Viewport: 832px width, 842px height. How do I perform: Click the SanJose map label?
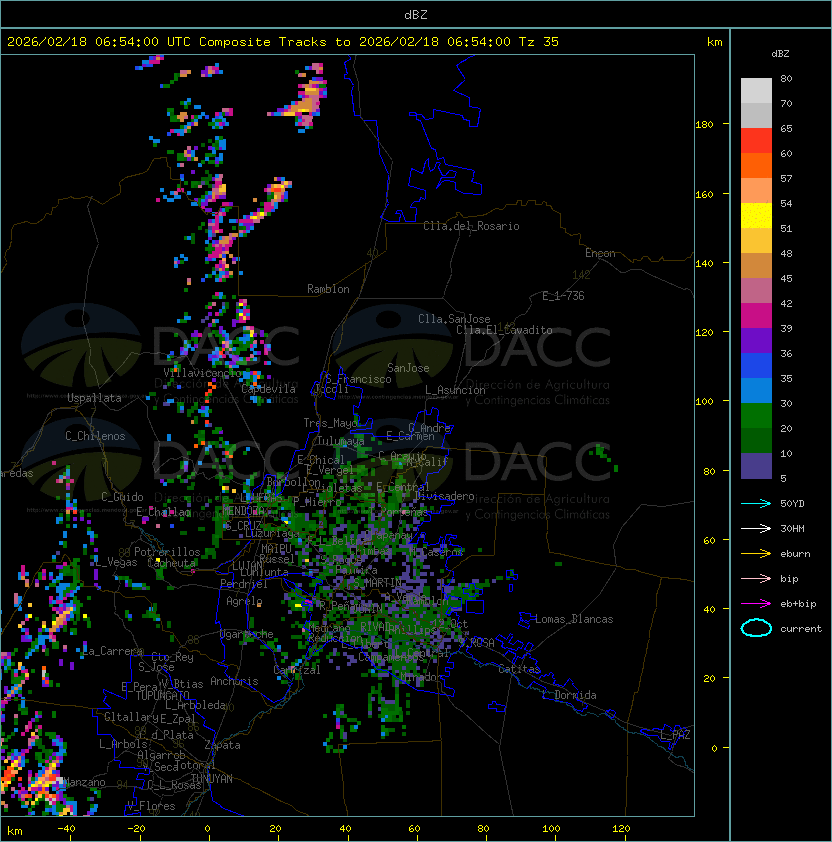pyautogui.click(x=408, y=368)
